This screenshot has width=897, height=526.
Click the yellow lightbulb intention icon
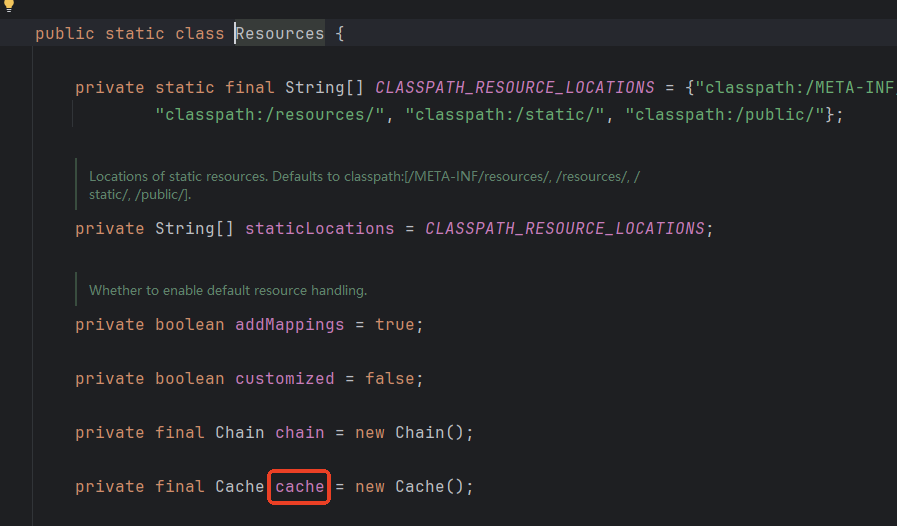point(8,5)
